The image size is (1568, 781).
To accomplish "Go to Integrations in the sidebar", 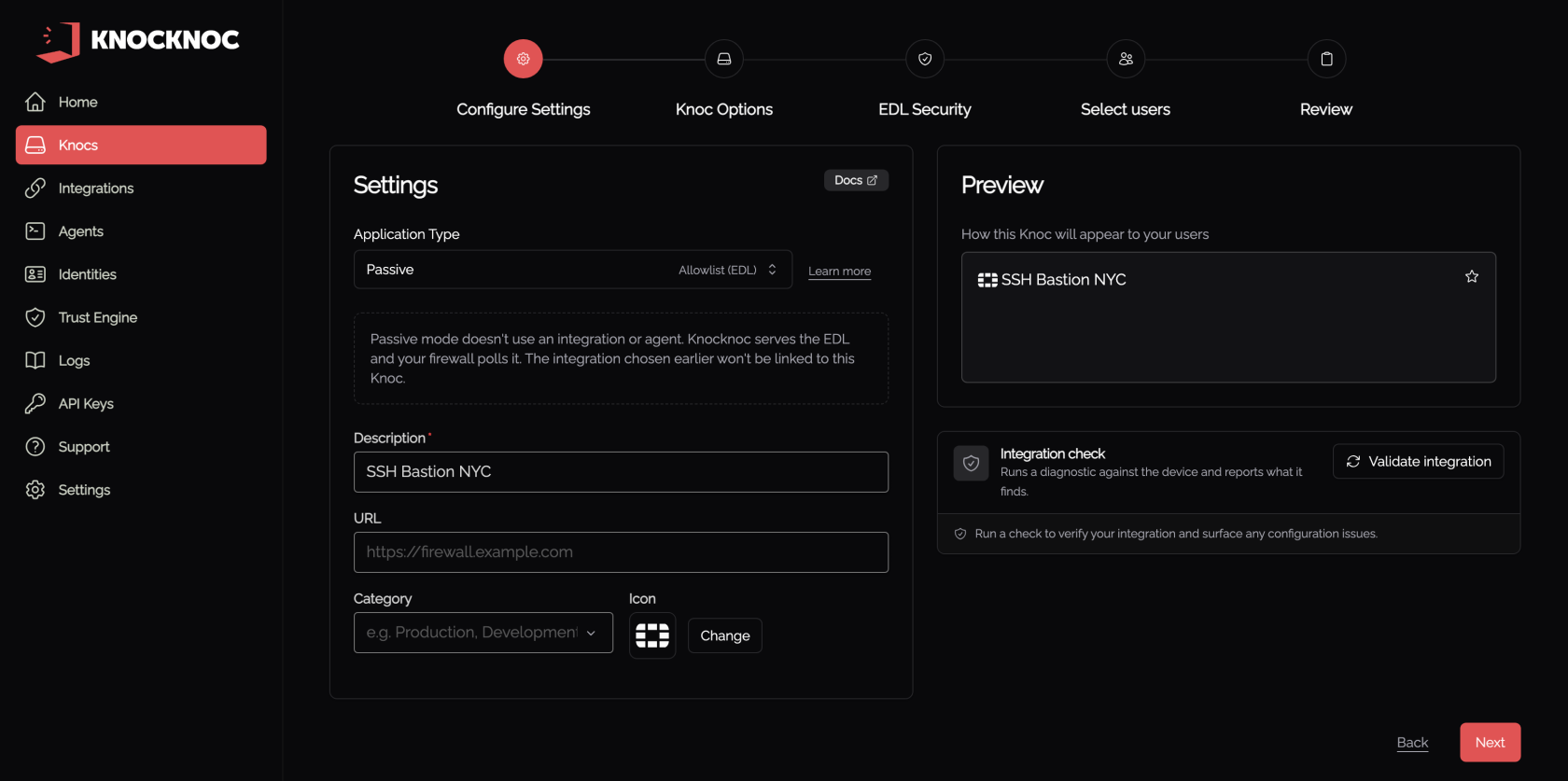I will [141, 188].
